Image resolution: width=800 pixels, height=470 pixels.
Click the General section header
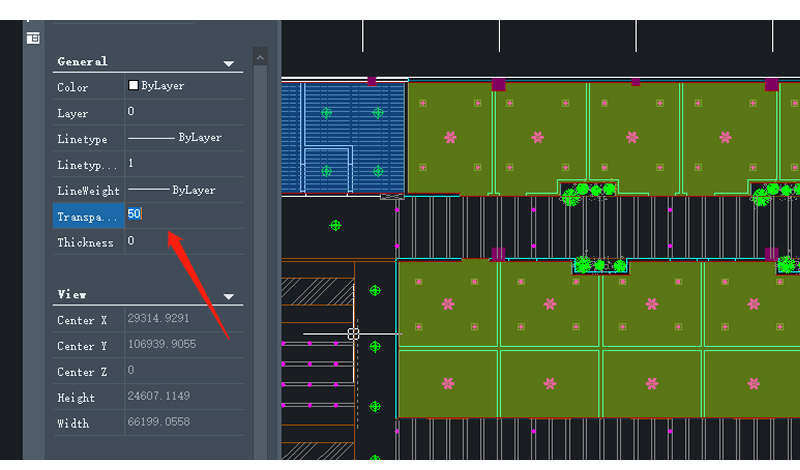pos(83,62)
